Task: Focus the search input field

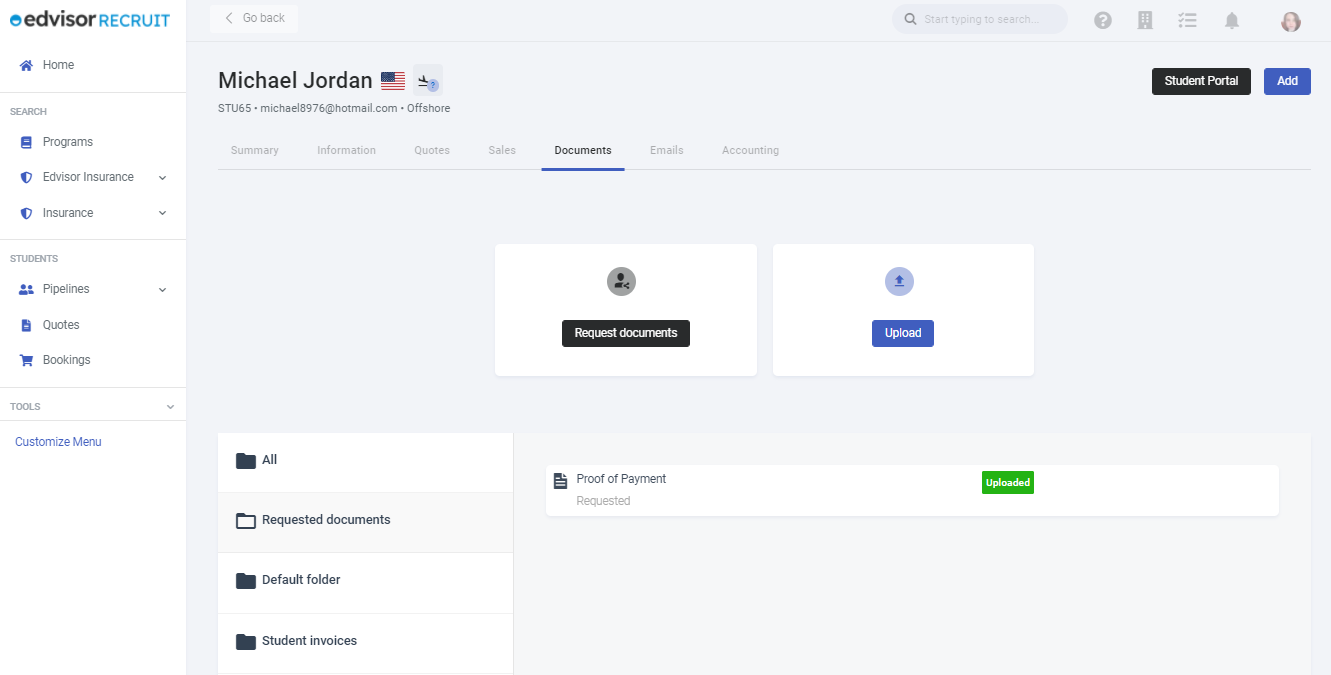Action: point(980,19)
